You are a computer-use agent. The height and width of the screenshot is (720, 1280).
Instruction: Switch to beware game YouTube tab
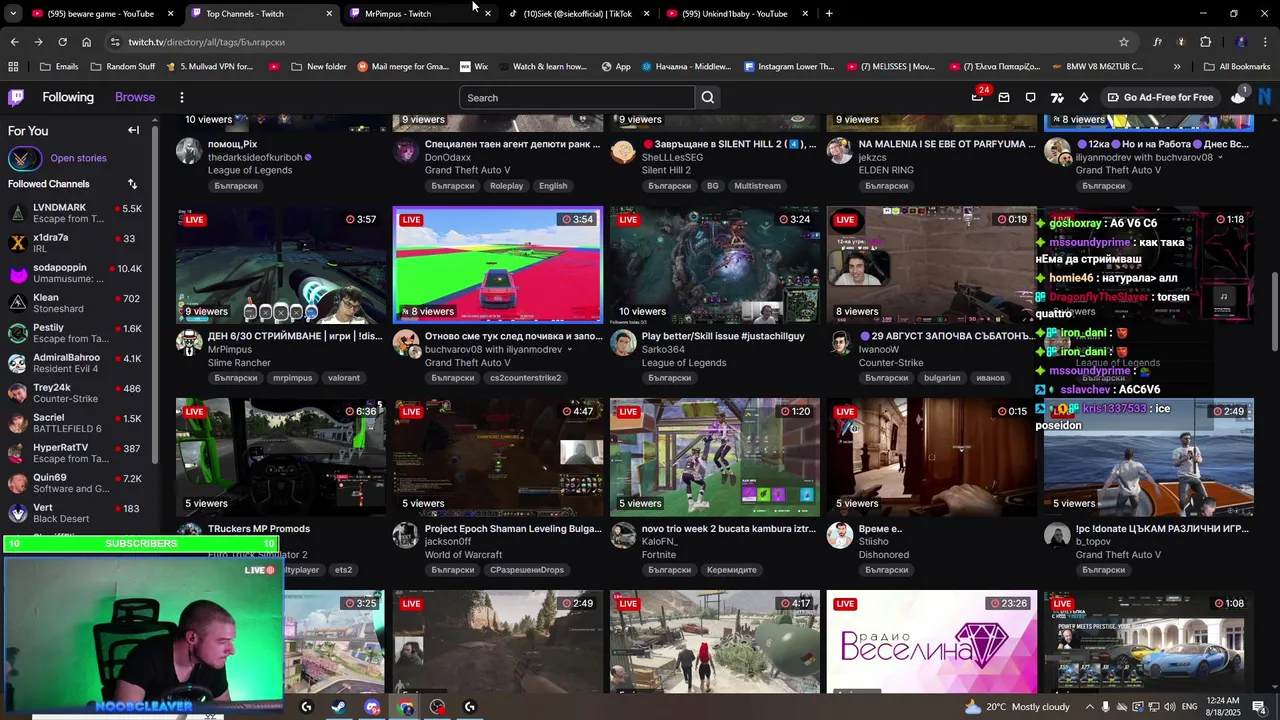pyautogui.click(x=101, y=14)
